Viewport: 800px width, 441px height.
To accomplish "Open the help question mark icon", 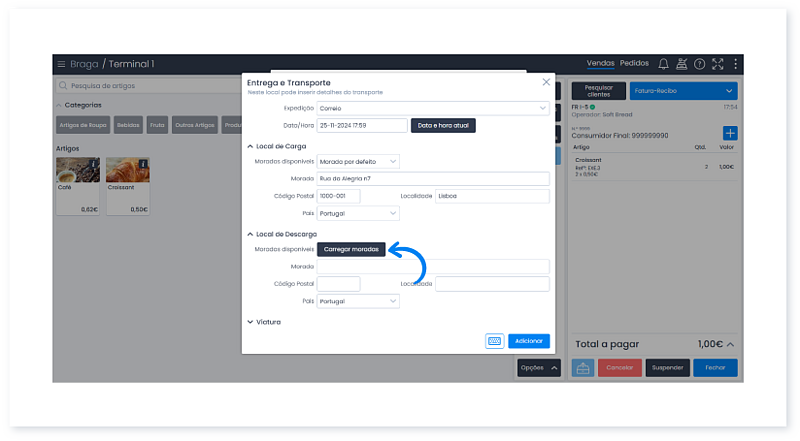I will (x=699, y=64).
